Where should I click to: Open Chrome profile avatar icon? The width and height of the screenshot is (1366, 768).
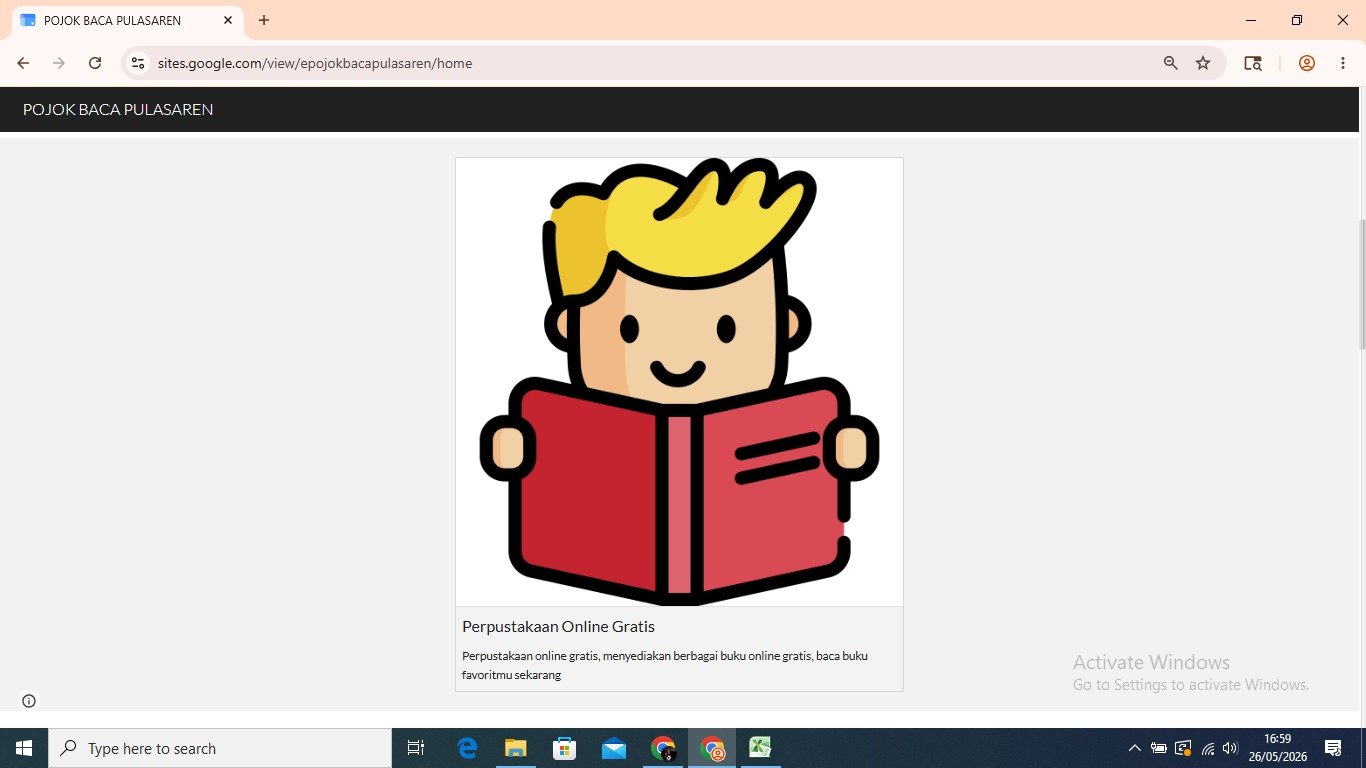[x=1307, y=63]
